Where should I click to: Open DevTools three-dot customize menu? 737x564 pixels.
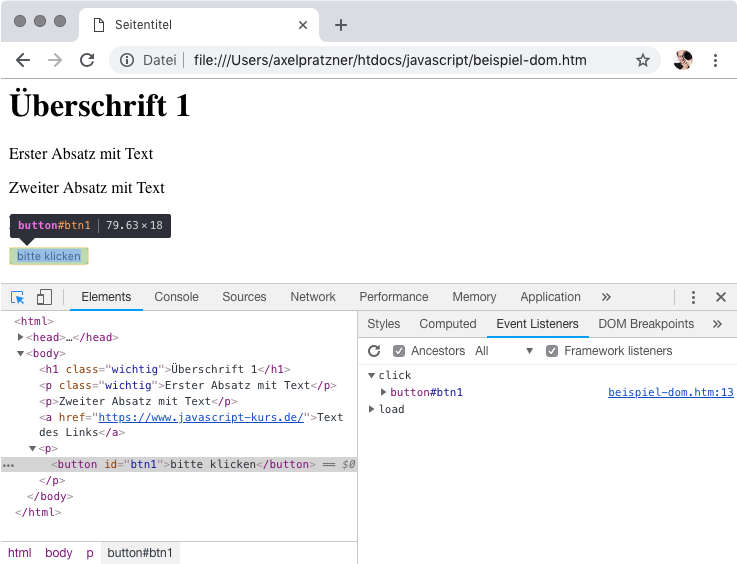click(693, 297)
